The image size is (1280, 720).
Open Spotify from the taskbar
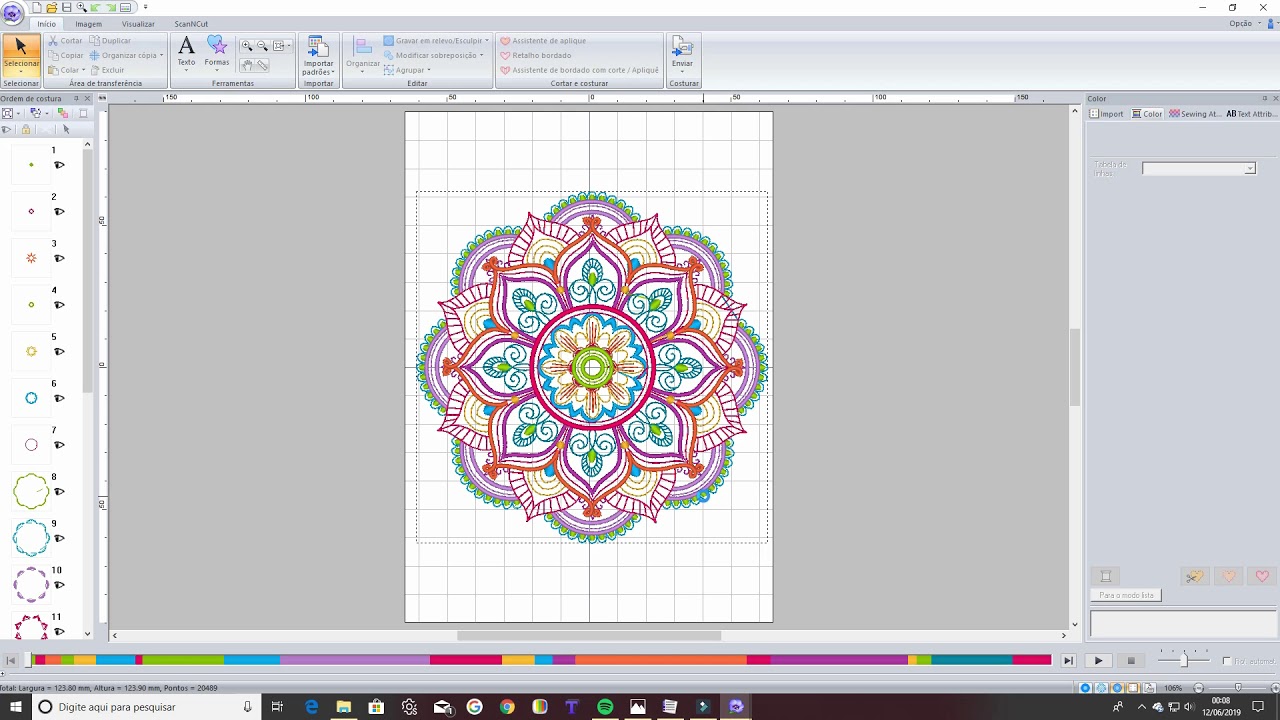pyautogui.click(x=605, y=707)
